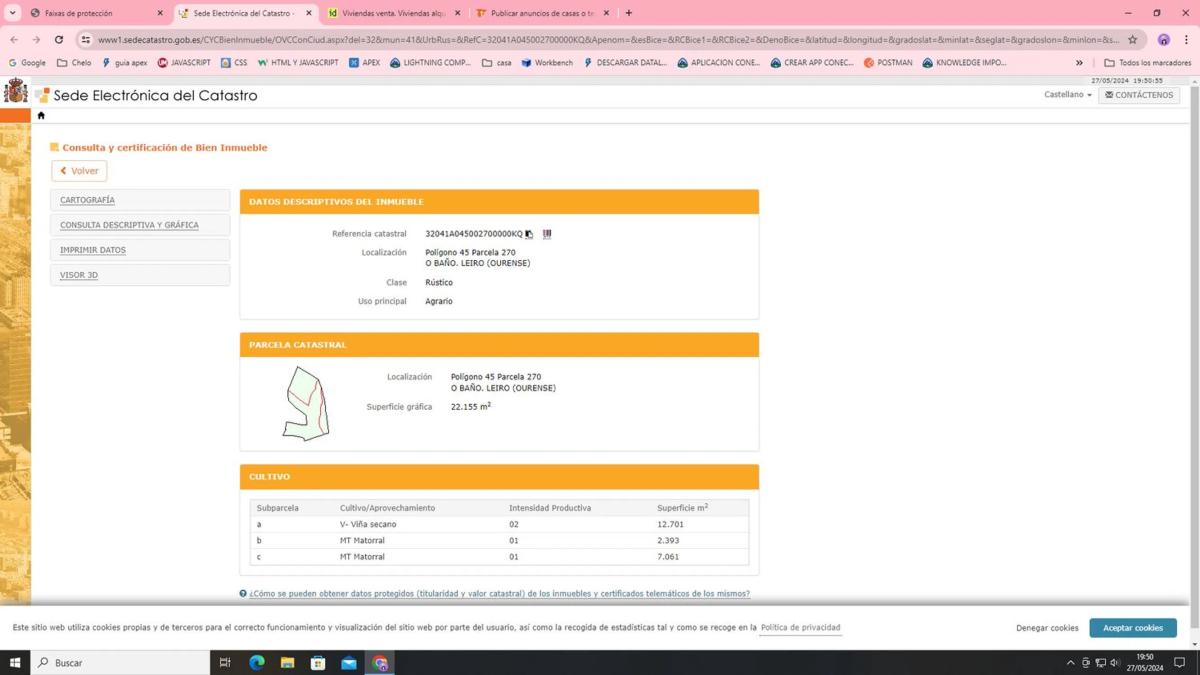The image size is (1200, 675).
Task: Bookmark this page with the star icon
Action: pyautogui.click(x=1133, y=40)
